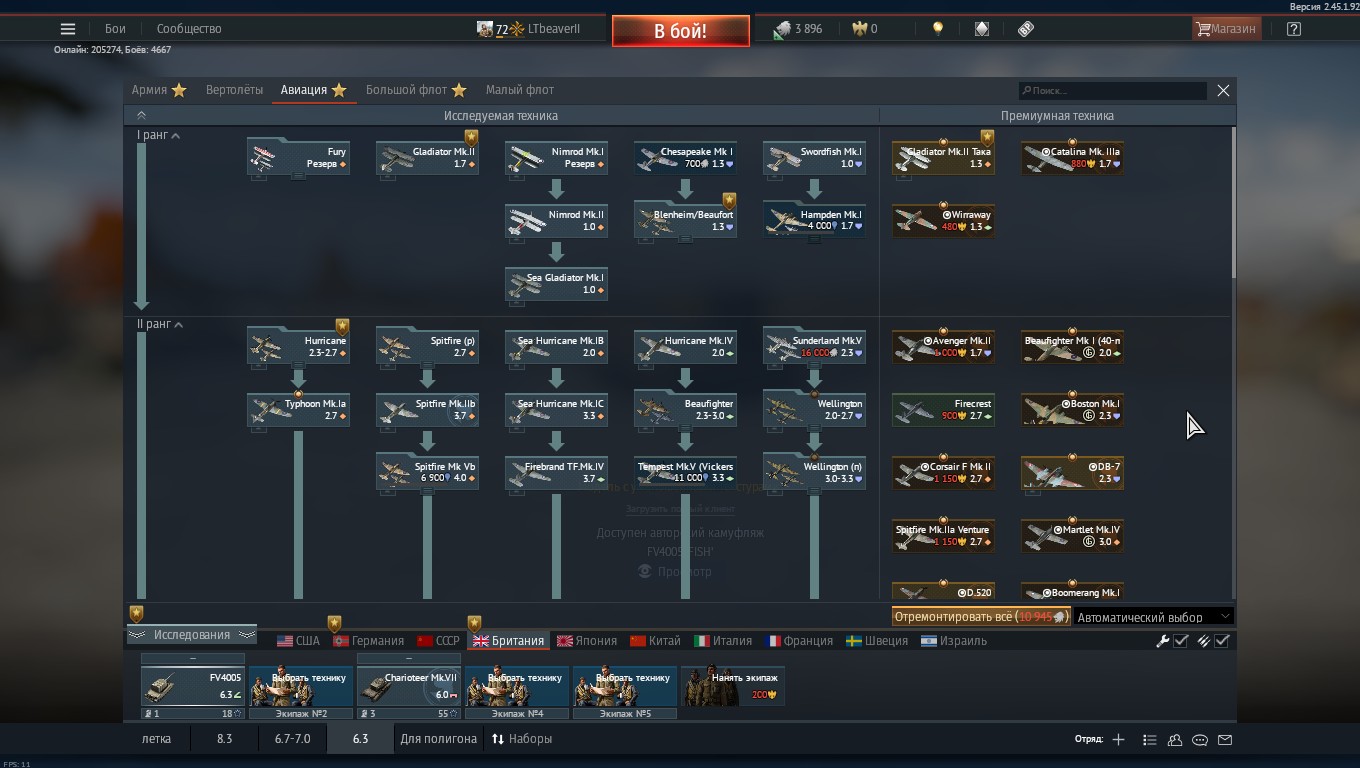This screenshot has height=768, width=1360.
Task: Open the chat bubble icon
Action: coord(1200,740)
